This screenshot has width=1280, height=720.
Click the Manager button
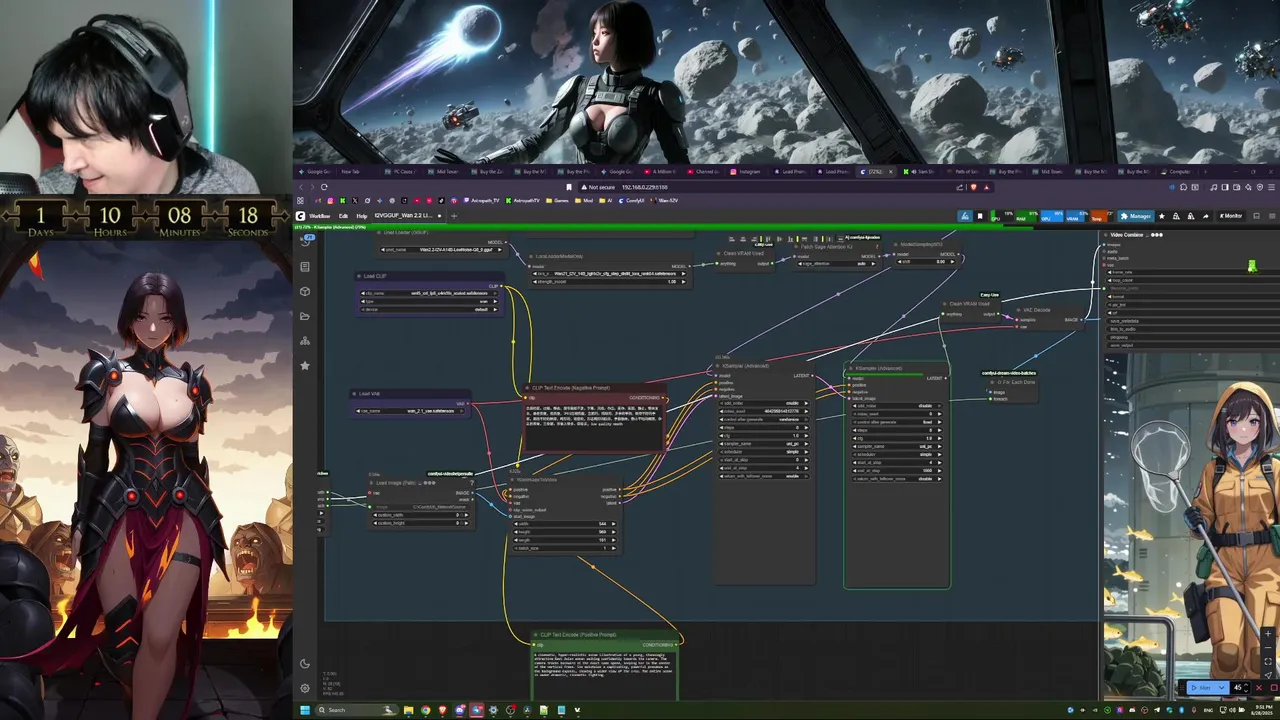pos(1137,216)
